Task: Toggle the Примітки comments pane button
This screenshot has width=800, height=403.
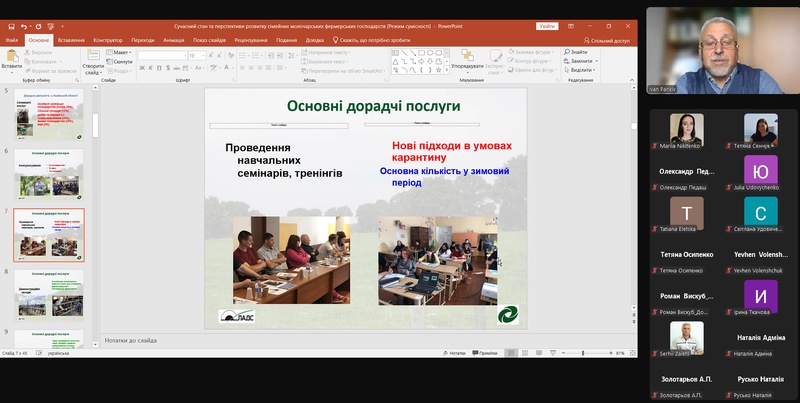Action: tap(486, 353)
